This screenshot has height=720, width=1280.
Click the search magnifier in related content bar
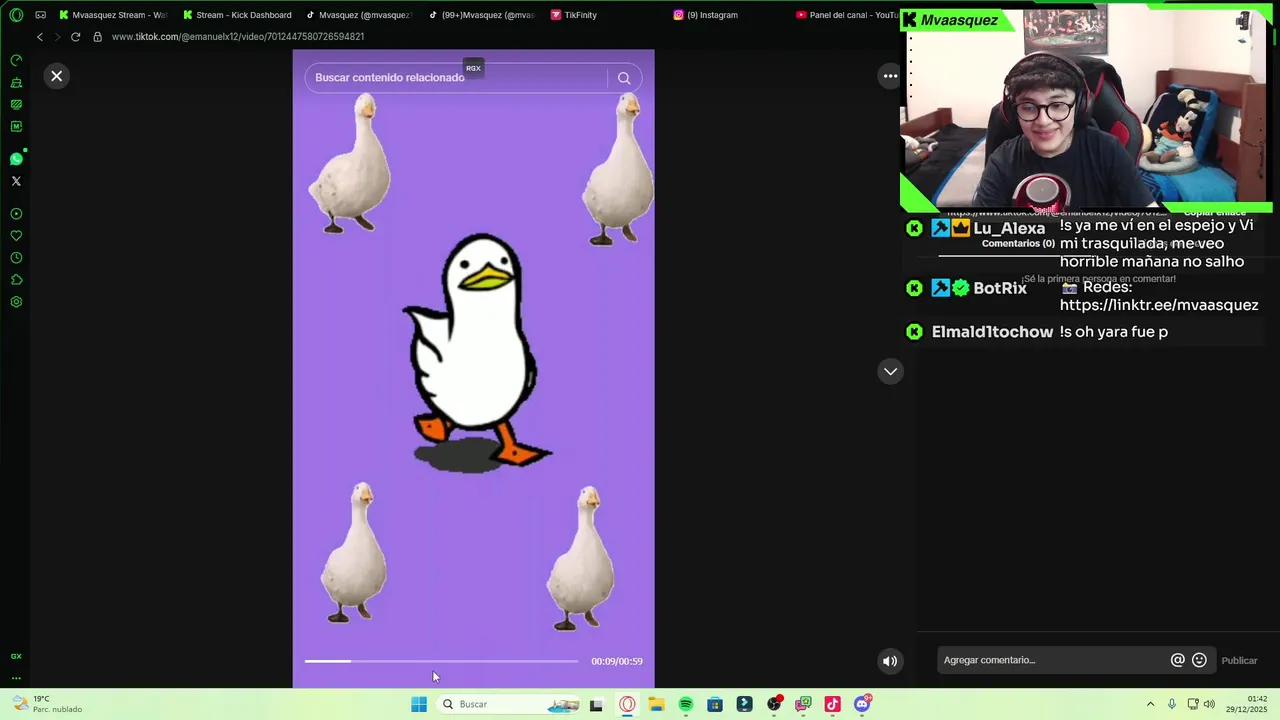tap(624, 78)
